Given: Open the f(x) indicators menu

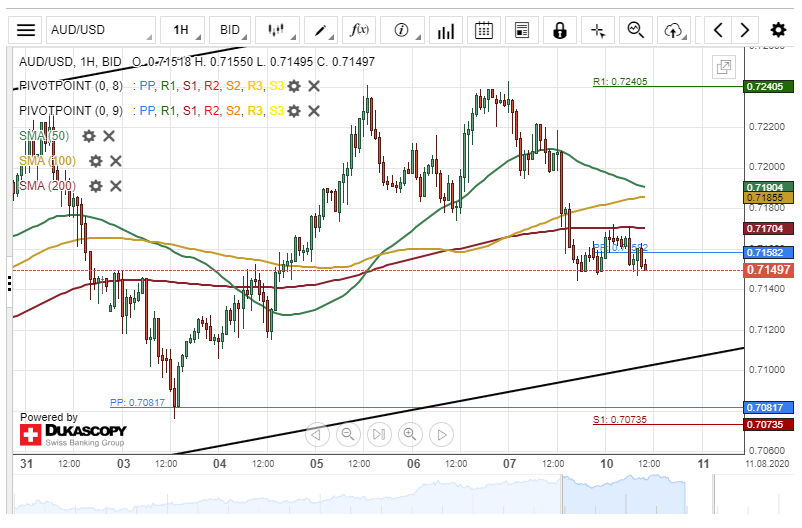Looking at the screenshot, I should click(x=359, y=30).
